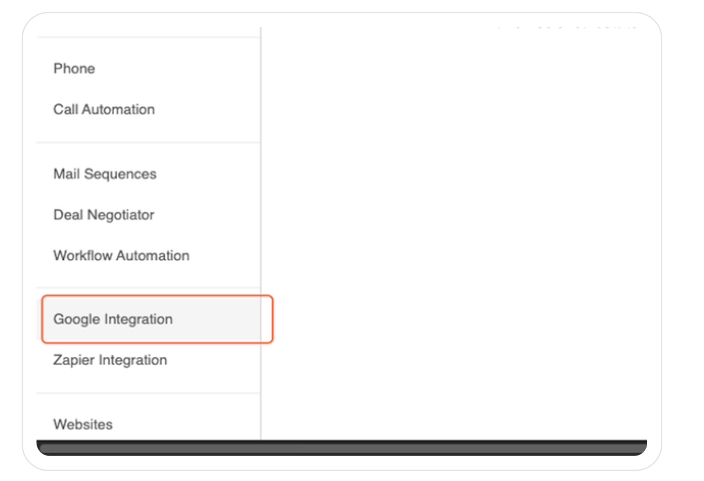
Task: Click the Workflow Automation text label
Action: [121, 256]
